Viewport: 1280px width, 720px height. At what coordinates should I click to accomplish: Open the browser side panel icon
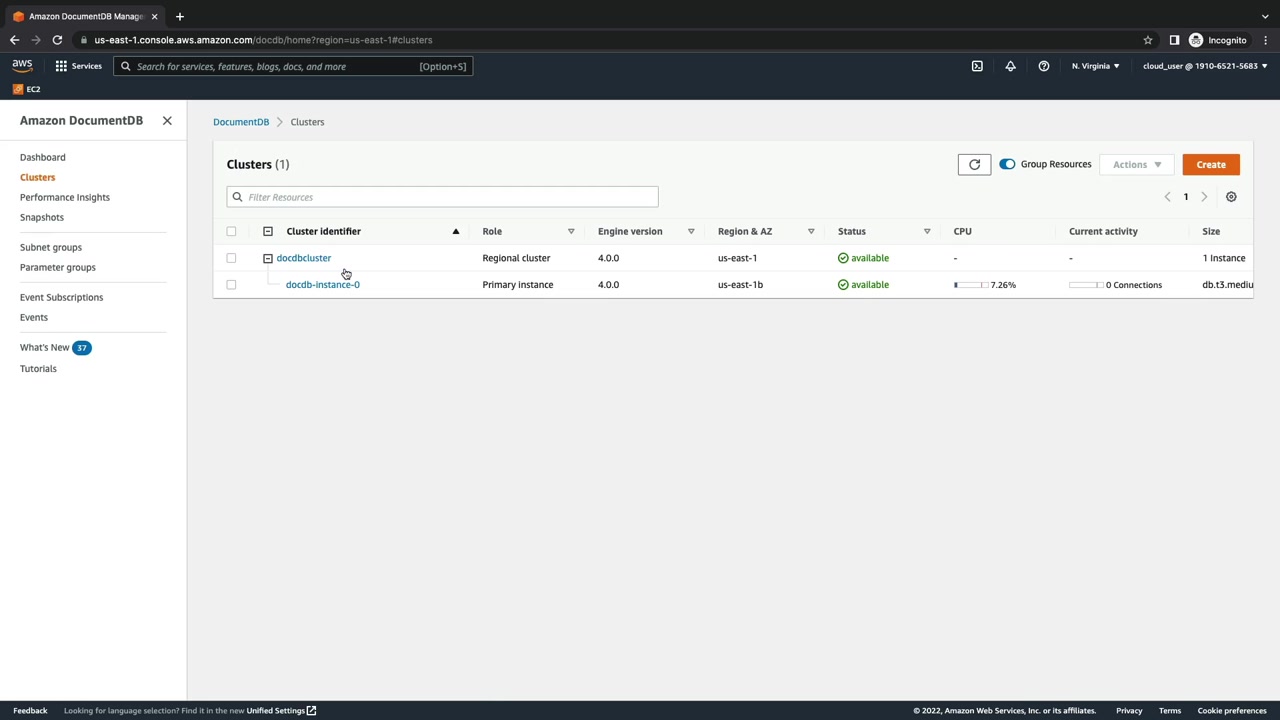(1174, 40)
